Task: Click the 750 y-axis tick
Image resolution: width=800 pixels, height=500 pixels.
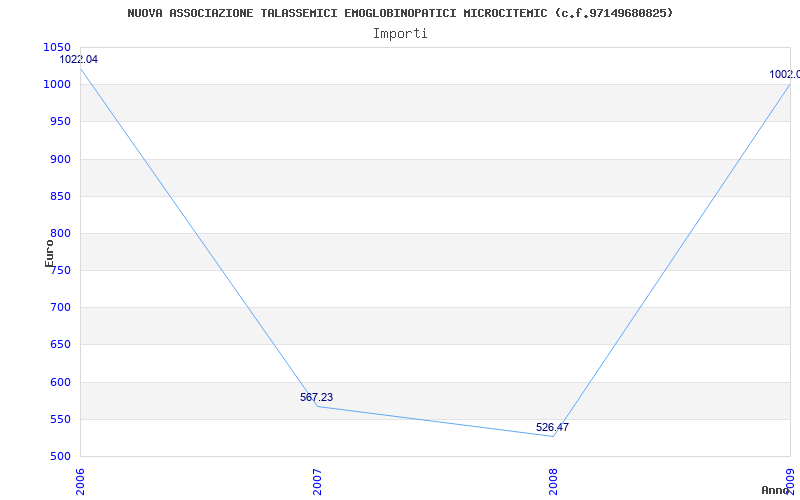Action: 60,270
